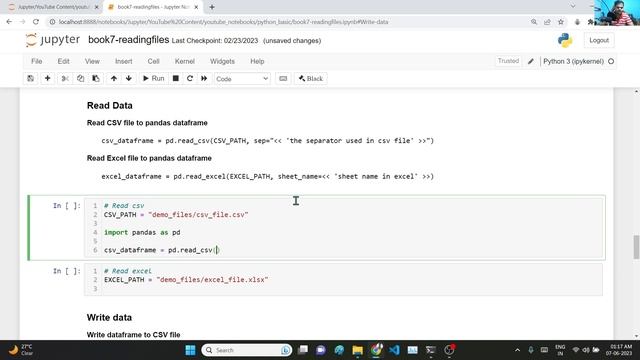Click the pencil edit mode icon
Image resolution: width=640 pixels, height=360 pixels.
pyautogui.click(x=531, y=61)
